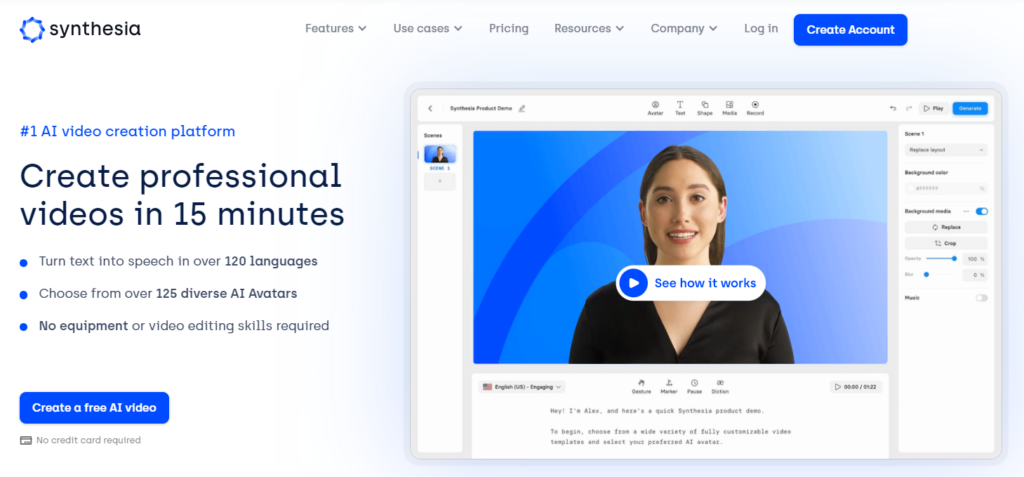Click the Crop button
The height and width of the screenshot is (477, 1024).
tap(946, 243)
